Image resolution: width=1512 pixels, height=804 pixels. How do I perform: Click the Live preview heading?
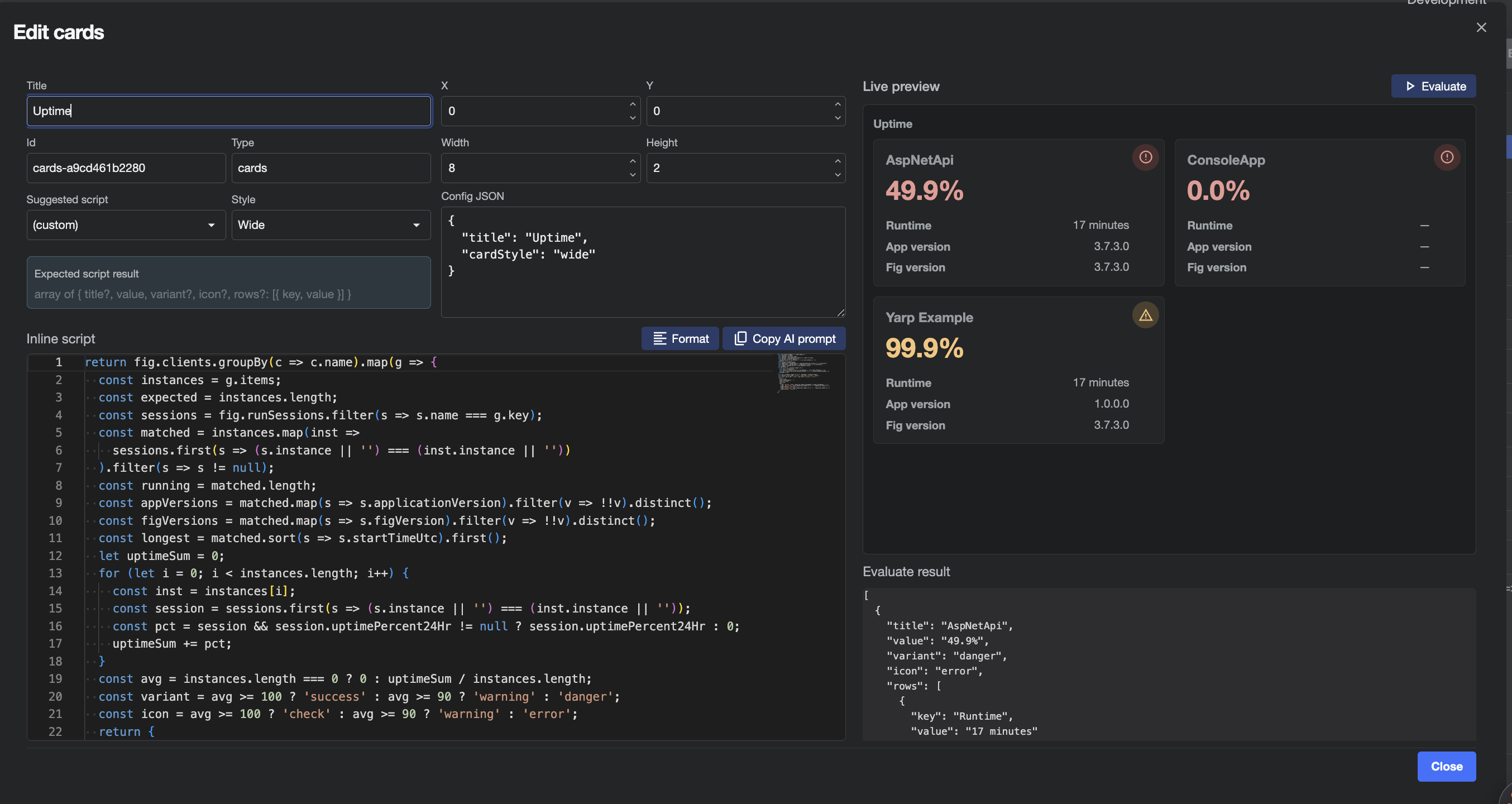[x=901, y=87]
